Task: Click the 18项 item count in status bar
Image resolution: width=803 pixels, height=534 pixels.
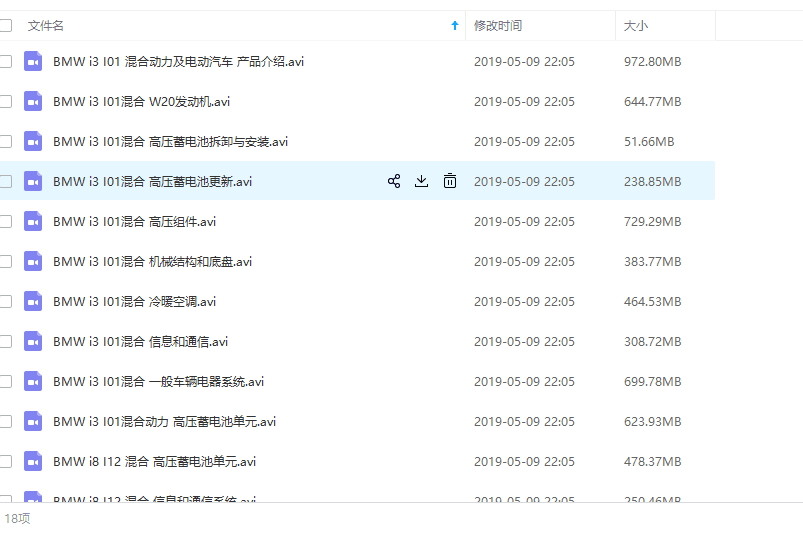Action: [x=17, y=519]
